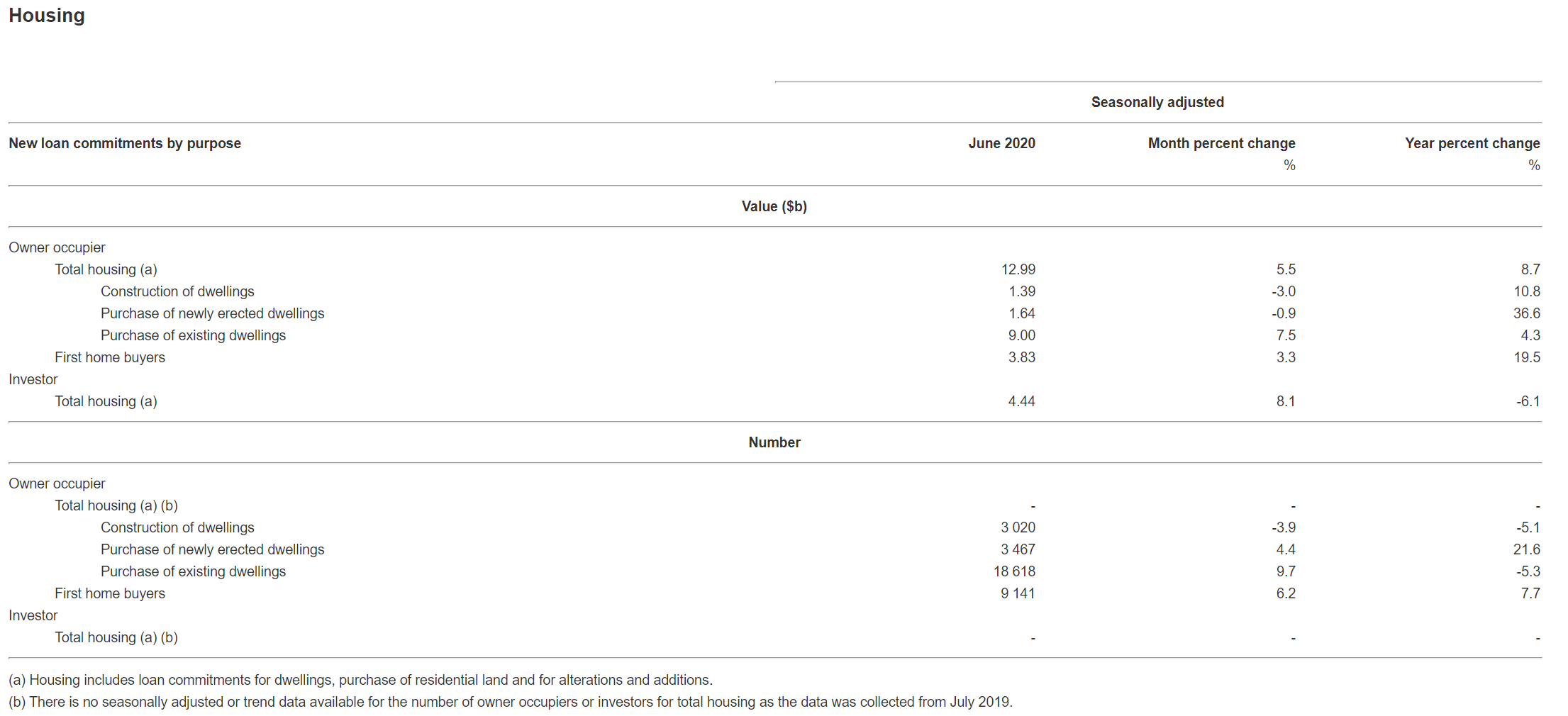Click the Value ($b) section heading
This screenshot has width=1568, height=716.
click(x=774, y=206)
